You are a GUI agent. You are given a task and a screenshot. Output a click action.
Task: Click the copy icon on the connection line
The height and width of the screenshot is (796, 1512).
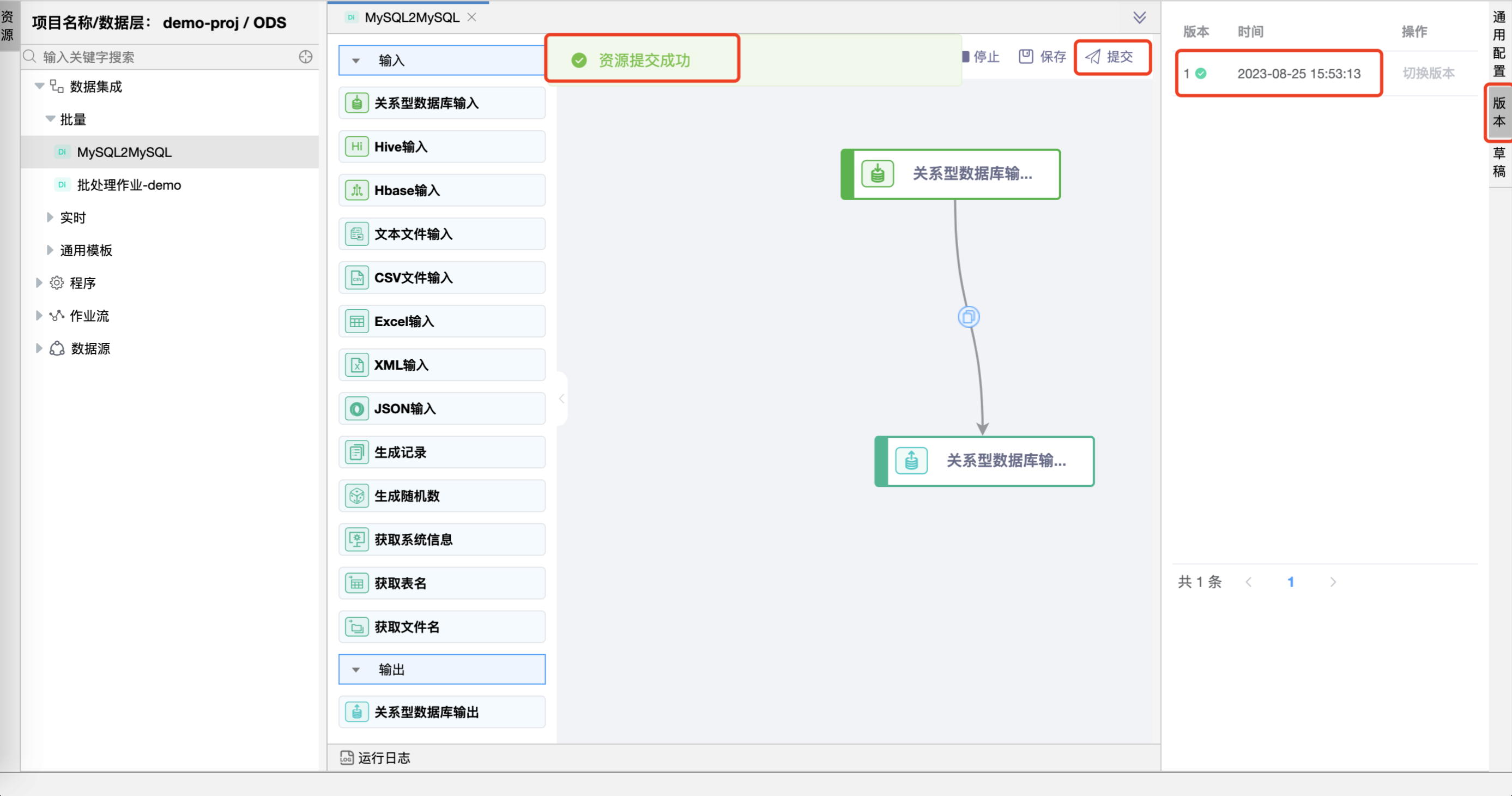(969, 316)
